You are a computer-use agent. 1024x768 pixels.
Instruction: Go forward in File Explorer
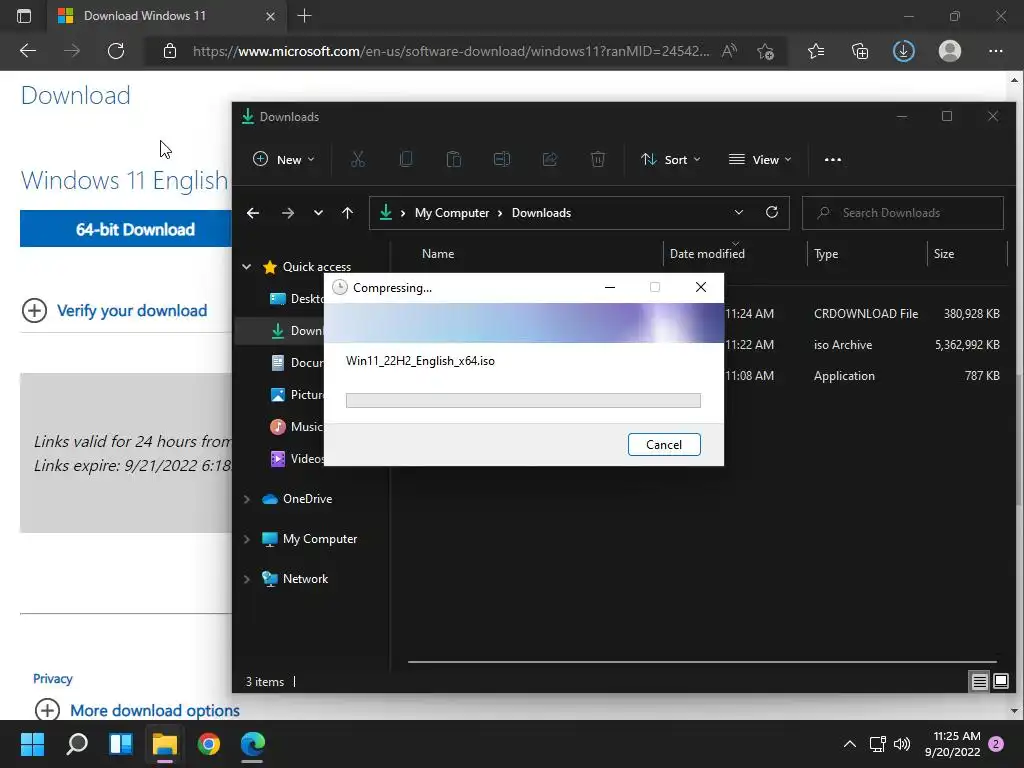point(287,213)
